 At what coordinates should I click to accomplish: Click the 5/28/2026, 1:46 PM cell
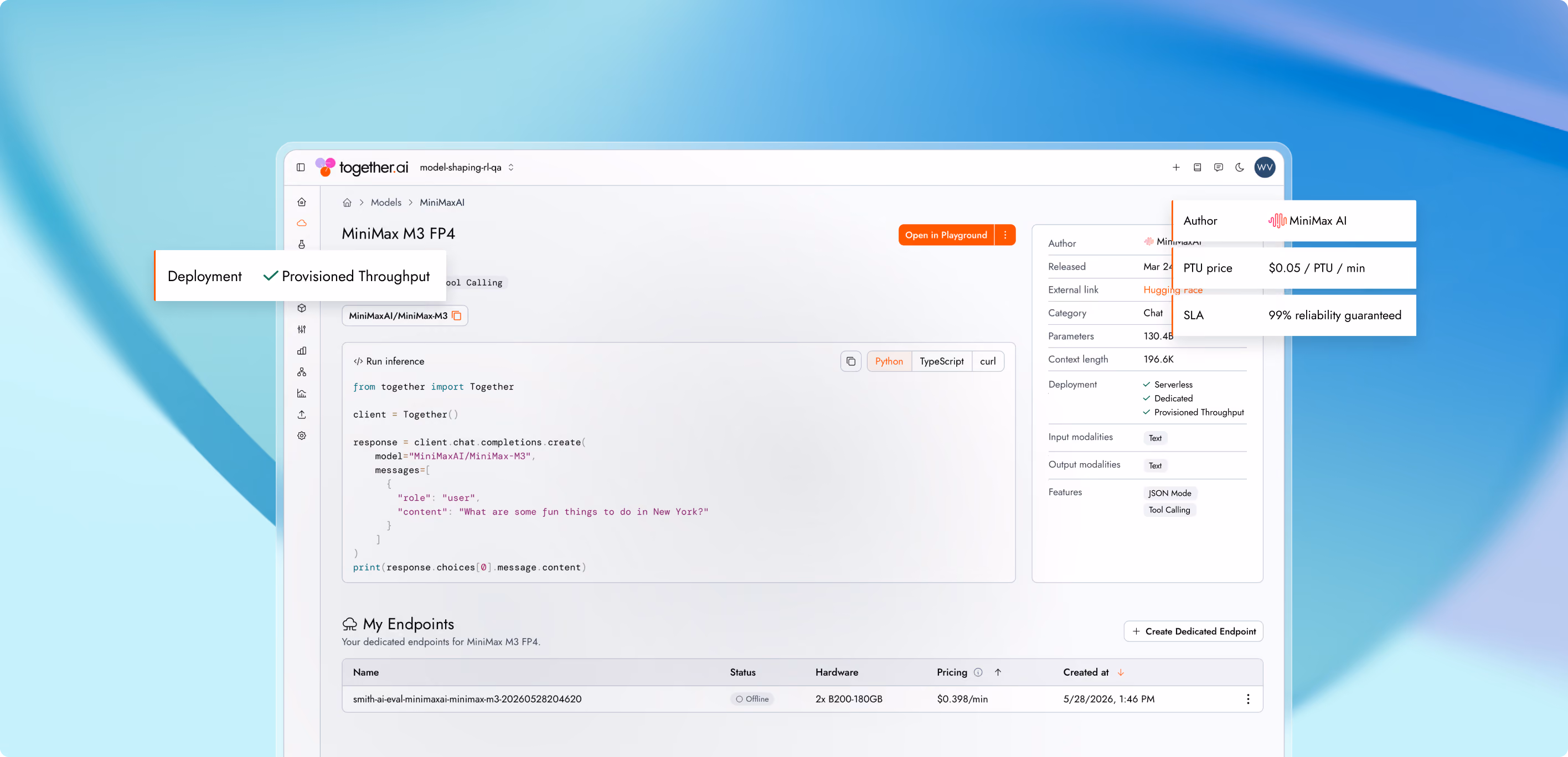click(x=1108, y=699)
